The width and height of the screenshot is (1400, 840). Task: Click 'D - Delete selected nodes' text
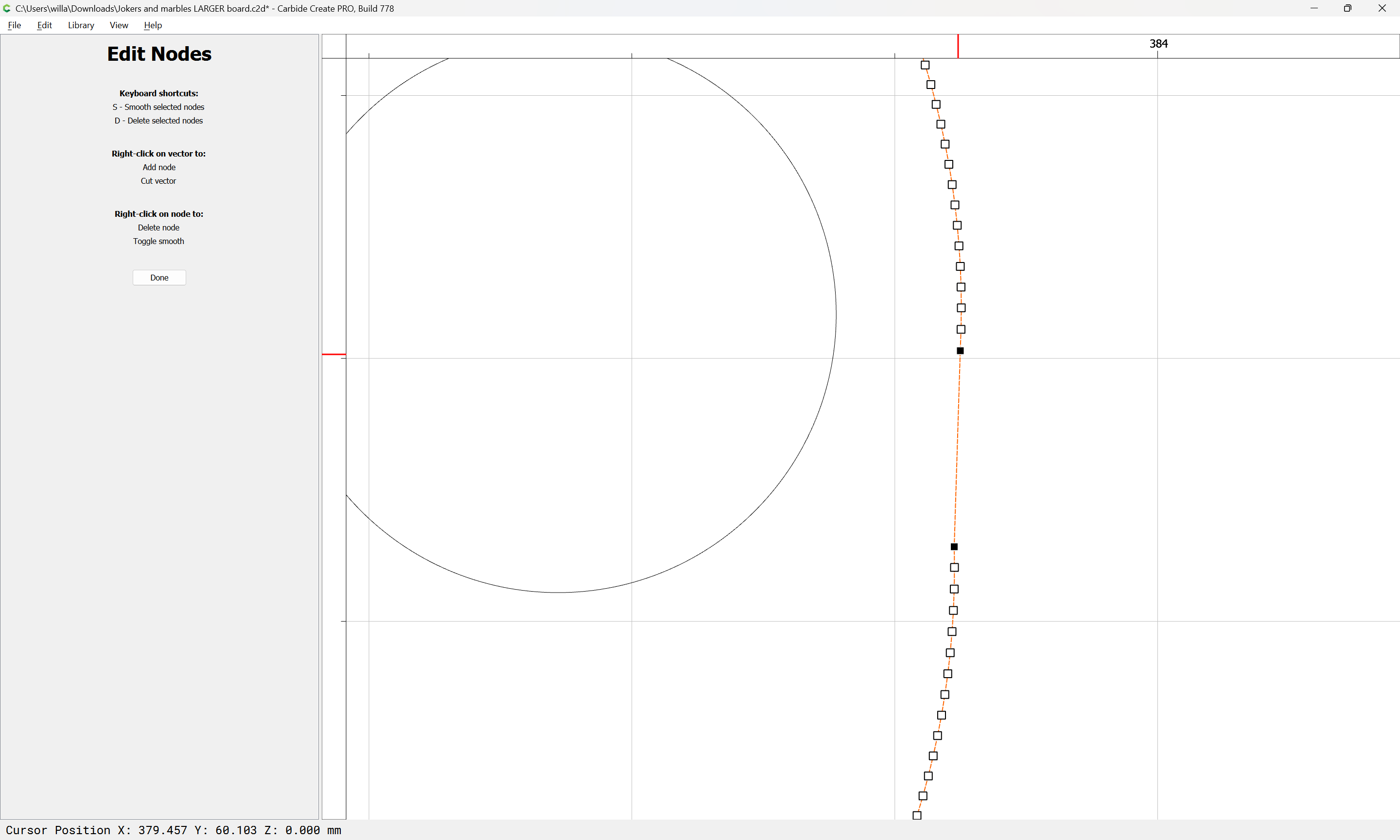click(x=158, y=121)
